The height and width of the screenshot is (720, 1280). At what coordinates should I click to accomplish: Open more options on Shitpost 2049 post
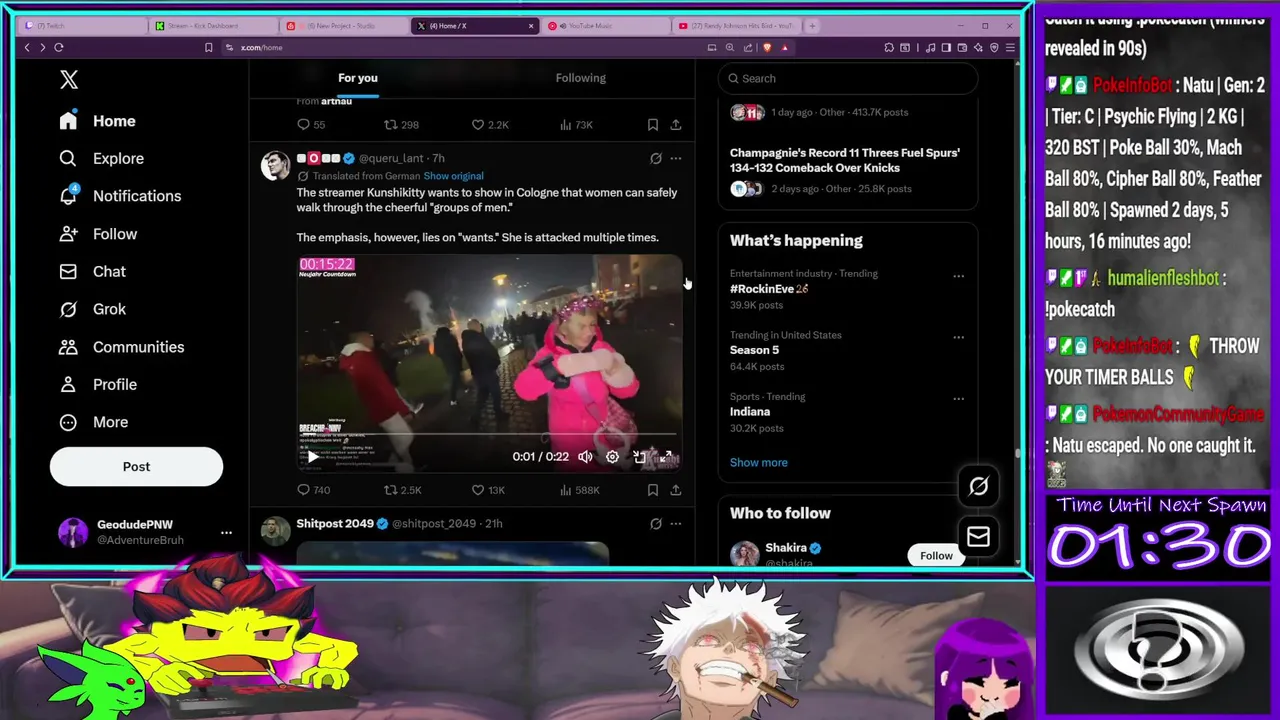[x=676, y=523]
